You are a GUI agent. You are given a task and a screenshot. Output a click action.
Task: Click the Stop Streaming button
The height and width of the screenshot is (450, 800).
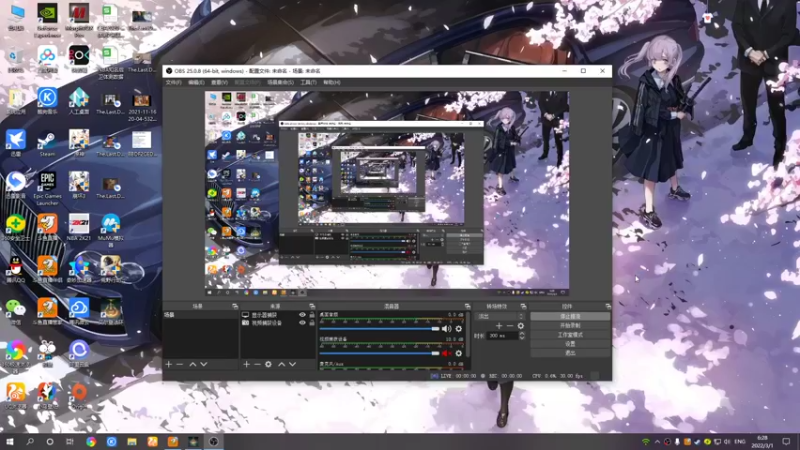[570, 316]
